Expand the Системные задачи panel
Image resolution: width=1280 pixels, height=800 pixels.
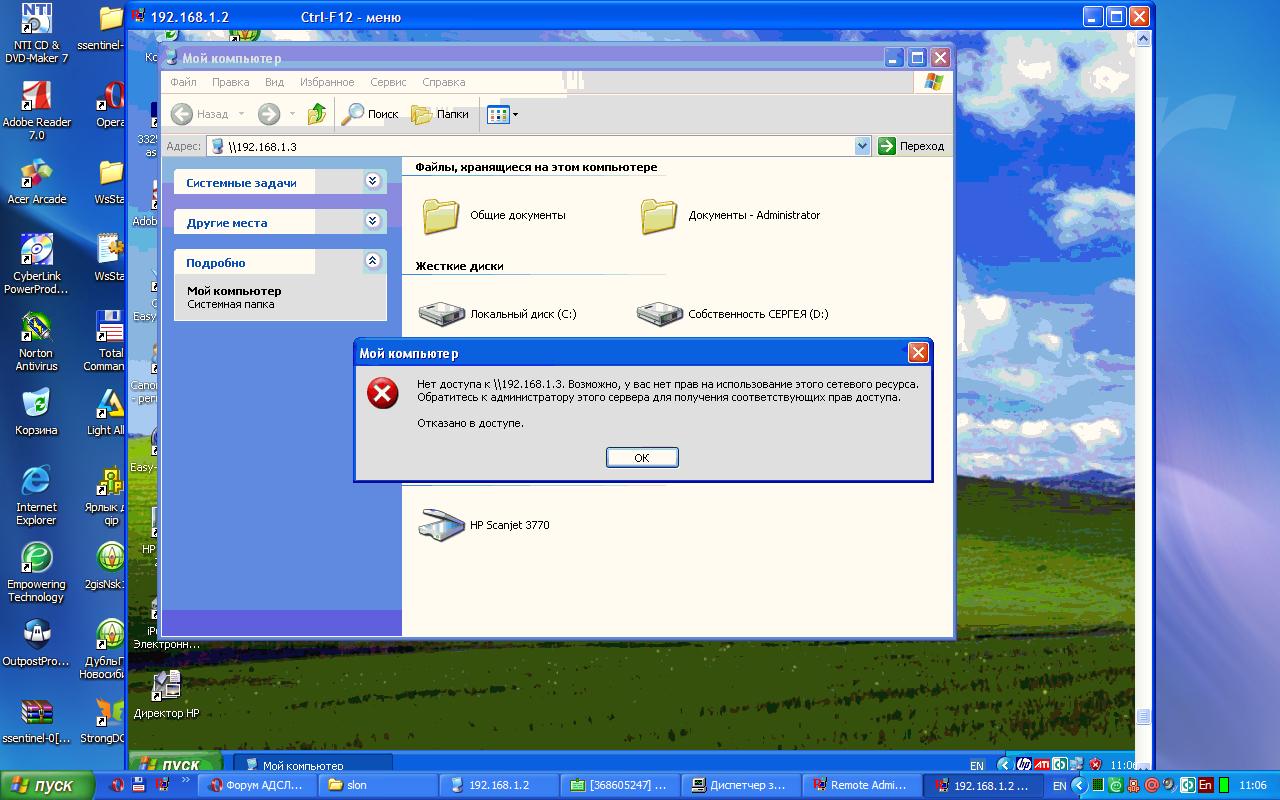click(x=372, y=181)
